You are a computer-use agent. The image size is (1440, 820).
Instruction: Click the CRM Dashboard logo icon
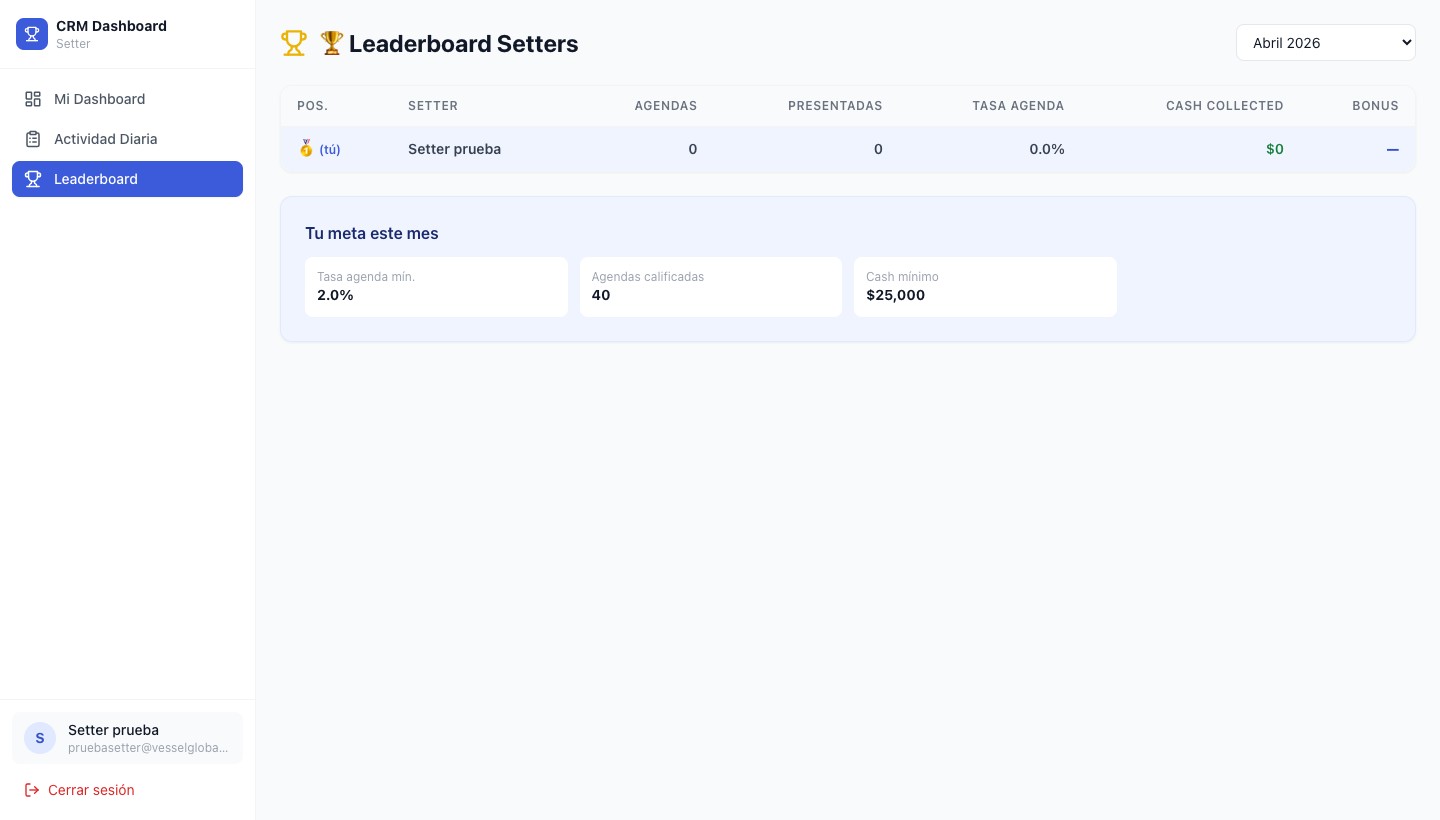click(32, 33)
